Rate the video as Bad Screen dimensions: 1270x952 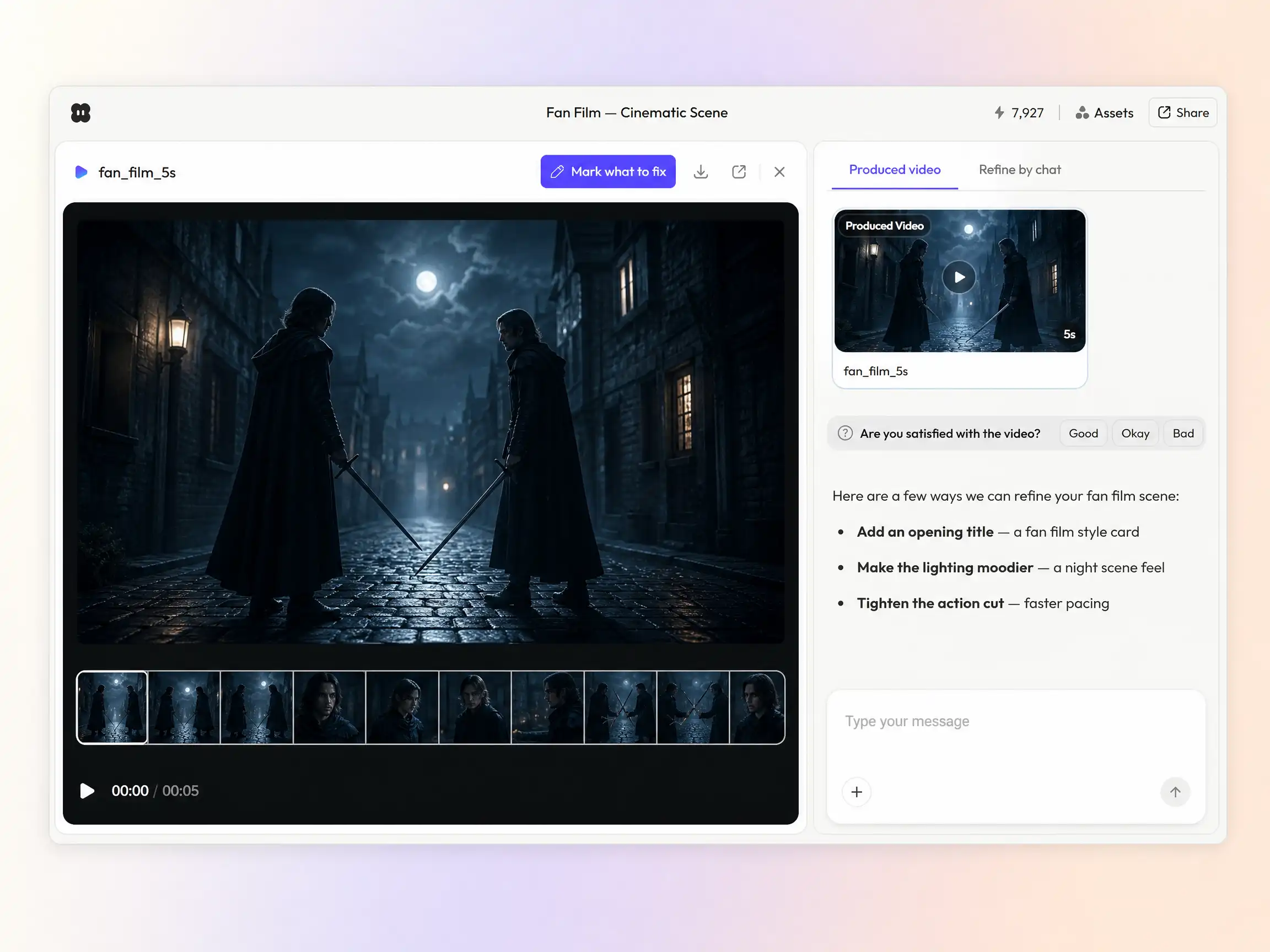point(1183,433)
